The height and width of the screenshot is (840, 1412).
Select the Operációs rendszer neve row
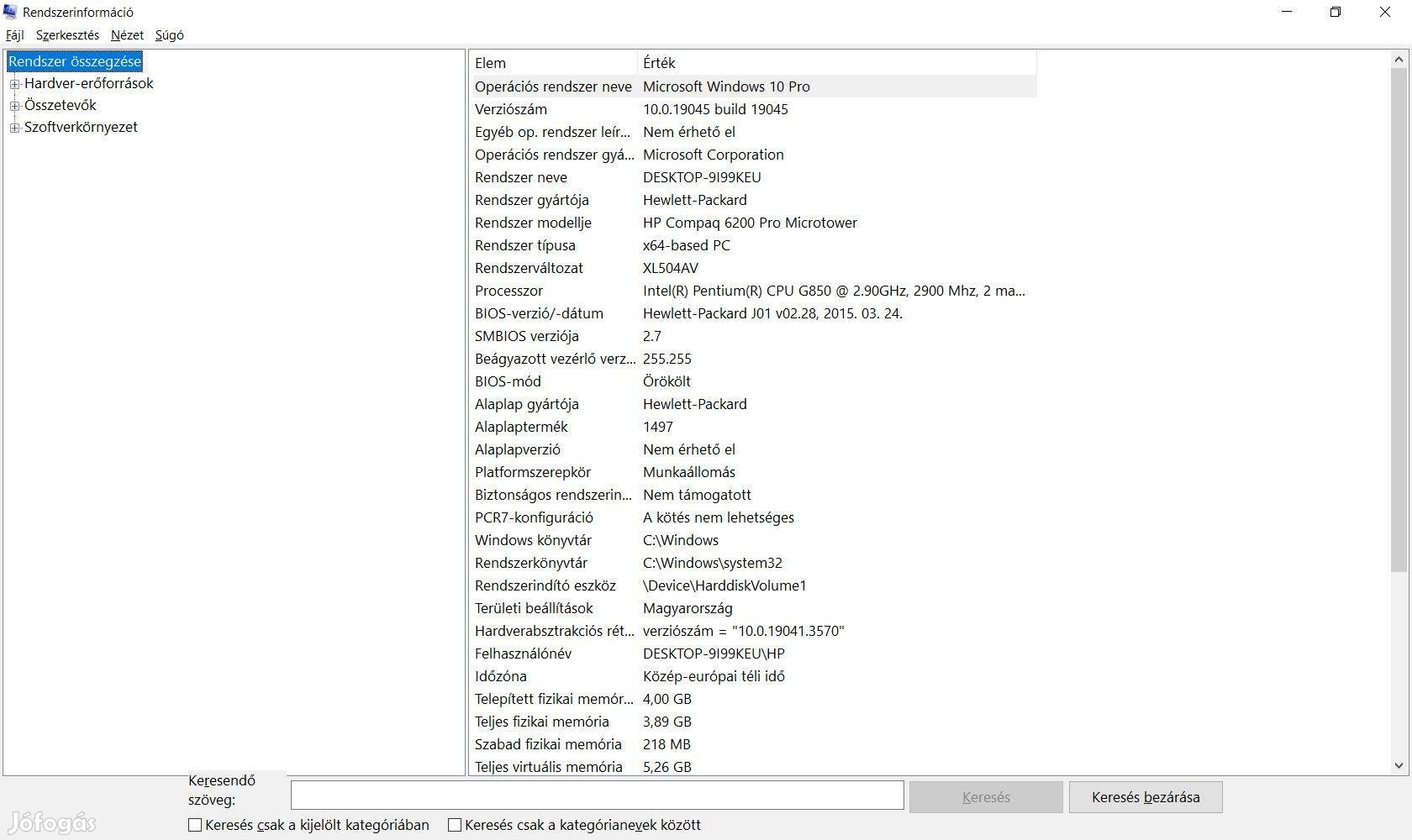click(x=754, y=87)
